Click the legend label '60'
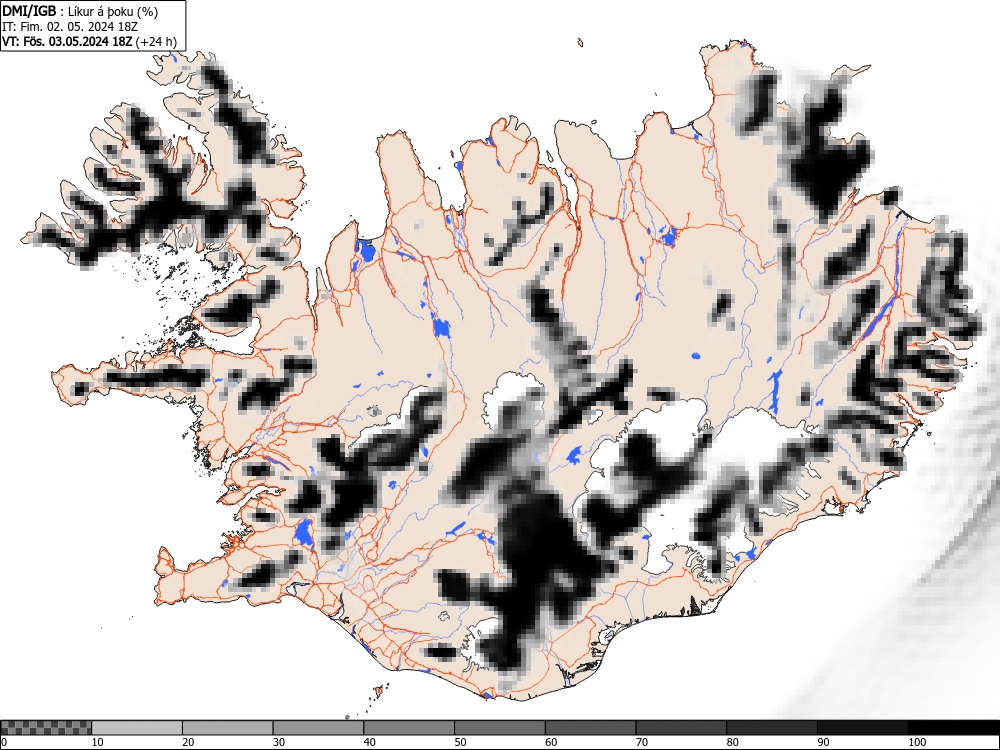The image size is (1000, 750). [550, 742]
